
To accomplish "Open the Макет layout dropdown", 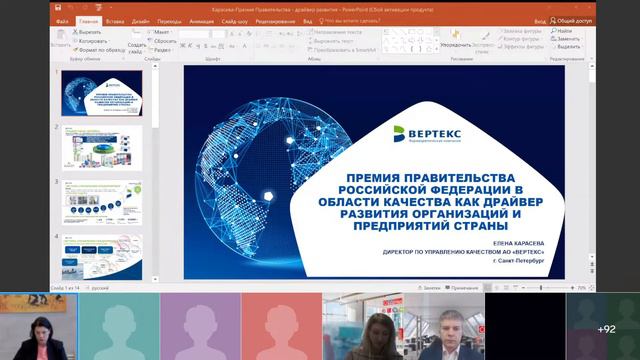I will click(160, 32).
